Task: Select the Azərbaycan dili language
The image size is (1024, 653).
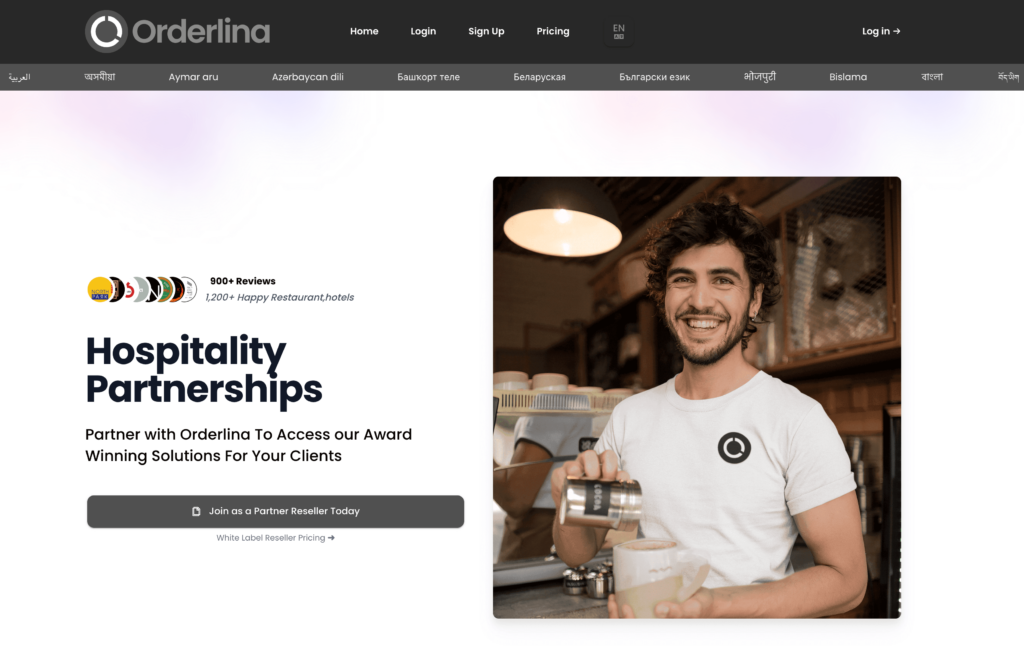Action: tap(308, 77)
